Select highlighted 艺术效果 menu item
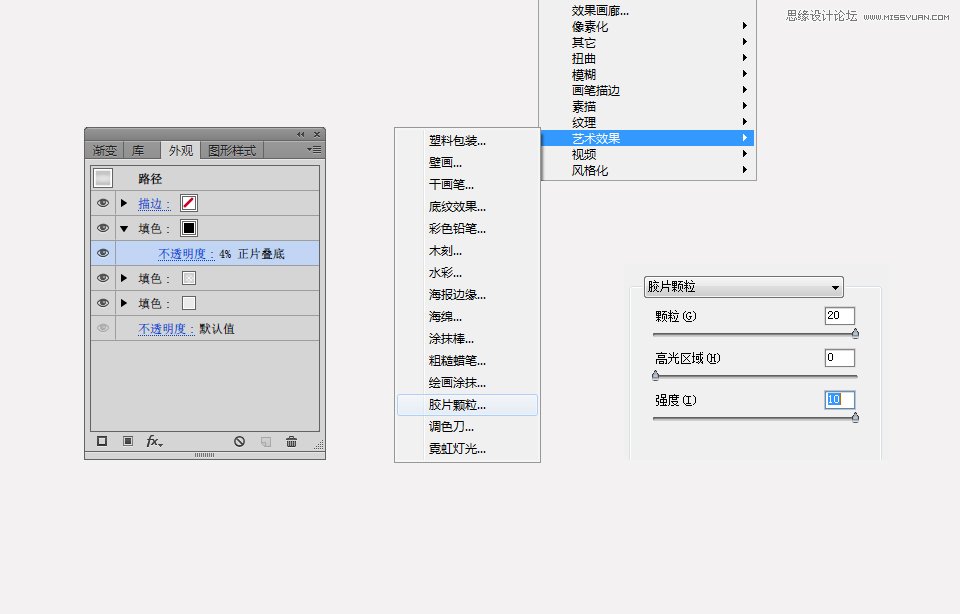The image size is (960, 614). (647, 138)
